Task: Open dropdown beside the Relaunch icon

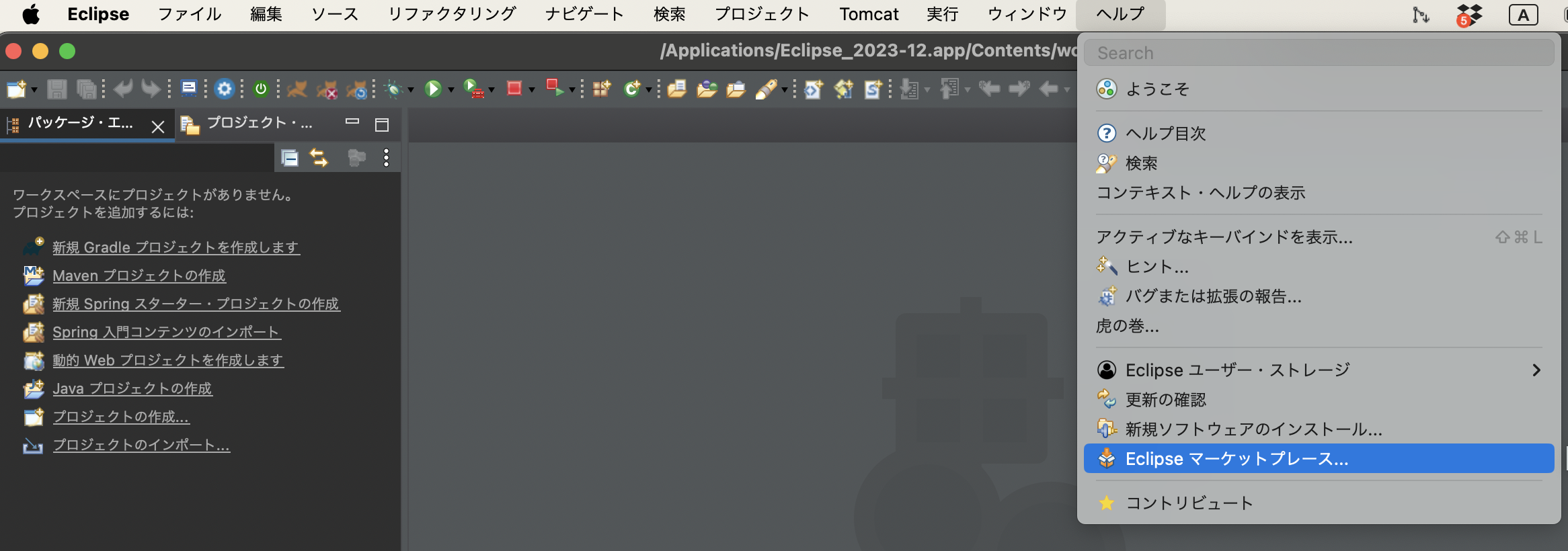Action: point(572,90)
